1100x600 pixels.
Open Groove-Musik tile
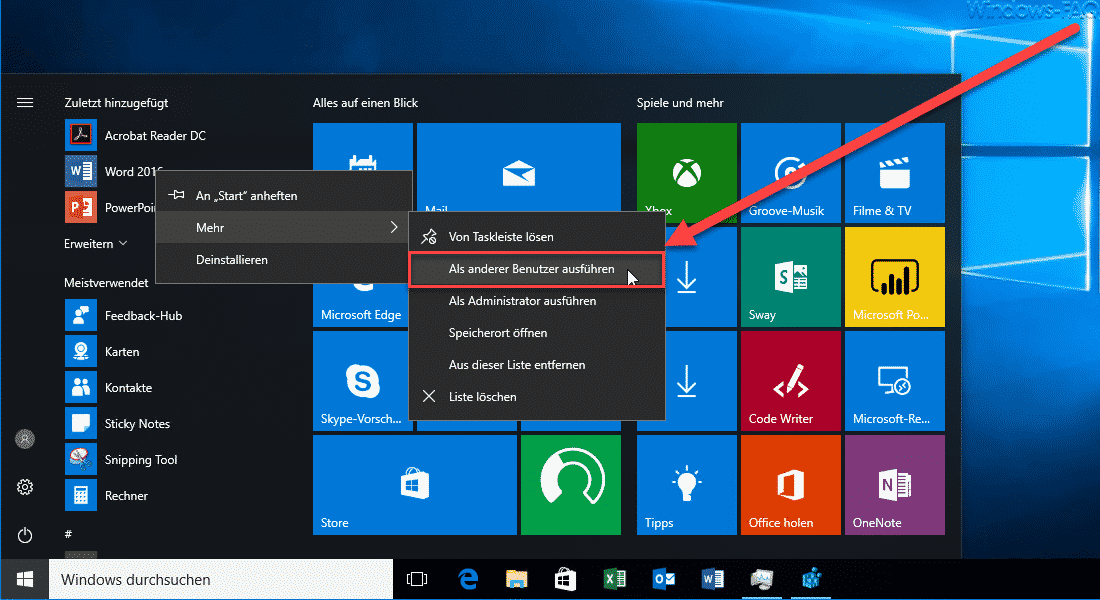tap(791, 173)
